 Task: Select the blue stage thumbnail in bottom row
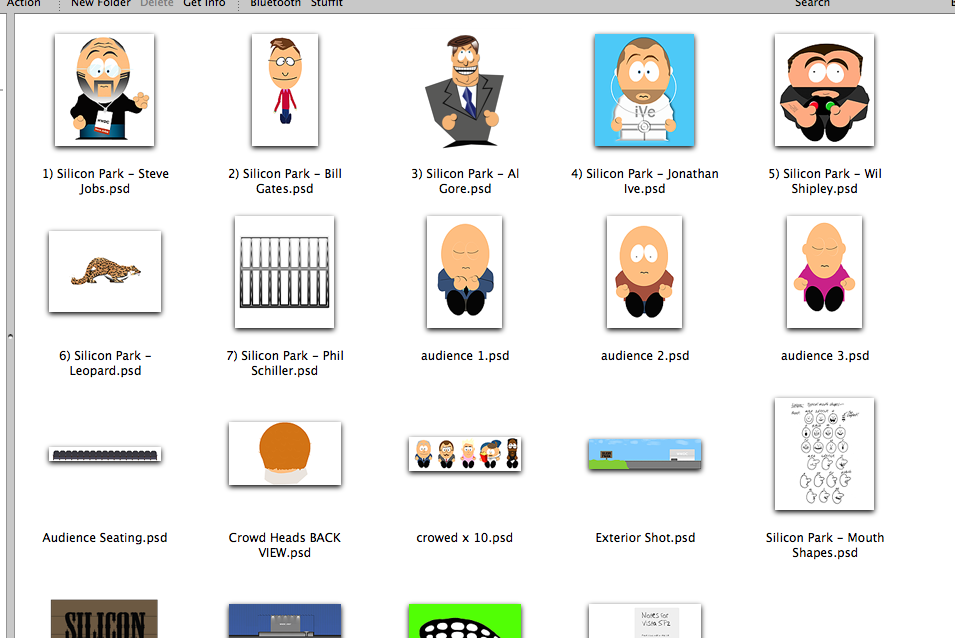click(x=285, y=621)
